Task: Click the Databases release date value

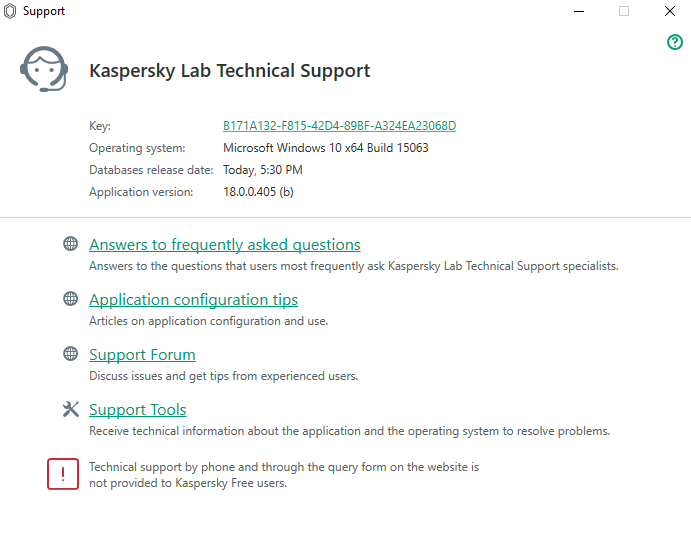Action: [x=263, y=170]
